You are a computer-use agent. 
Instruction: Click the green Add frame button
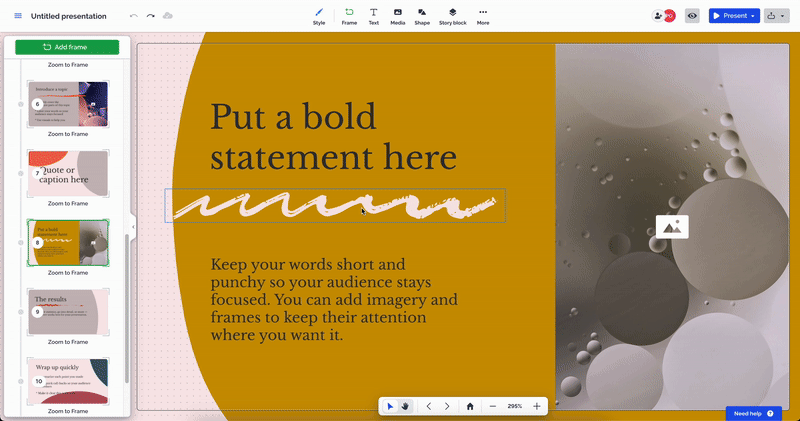point(67,47)
